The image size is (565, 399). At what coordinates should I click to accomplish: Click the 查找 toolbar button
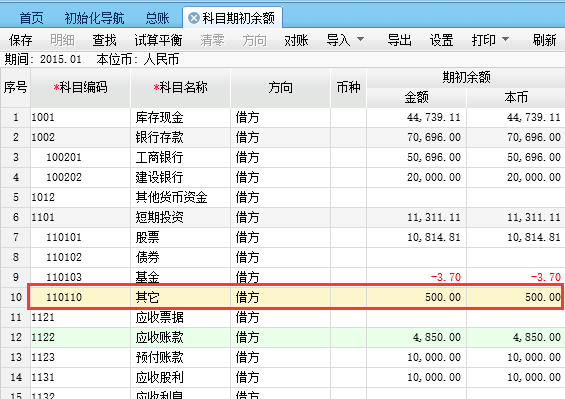tap(104, 40)
